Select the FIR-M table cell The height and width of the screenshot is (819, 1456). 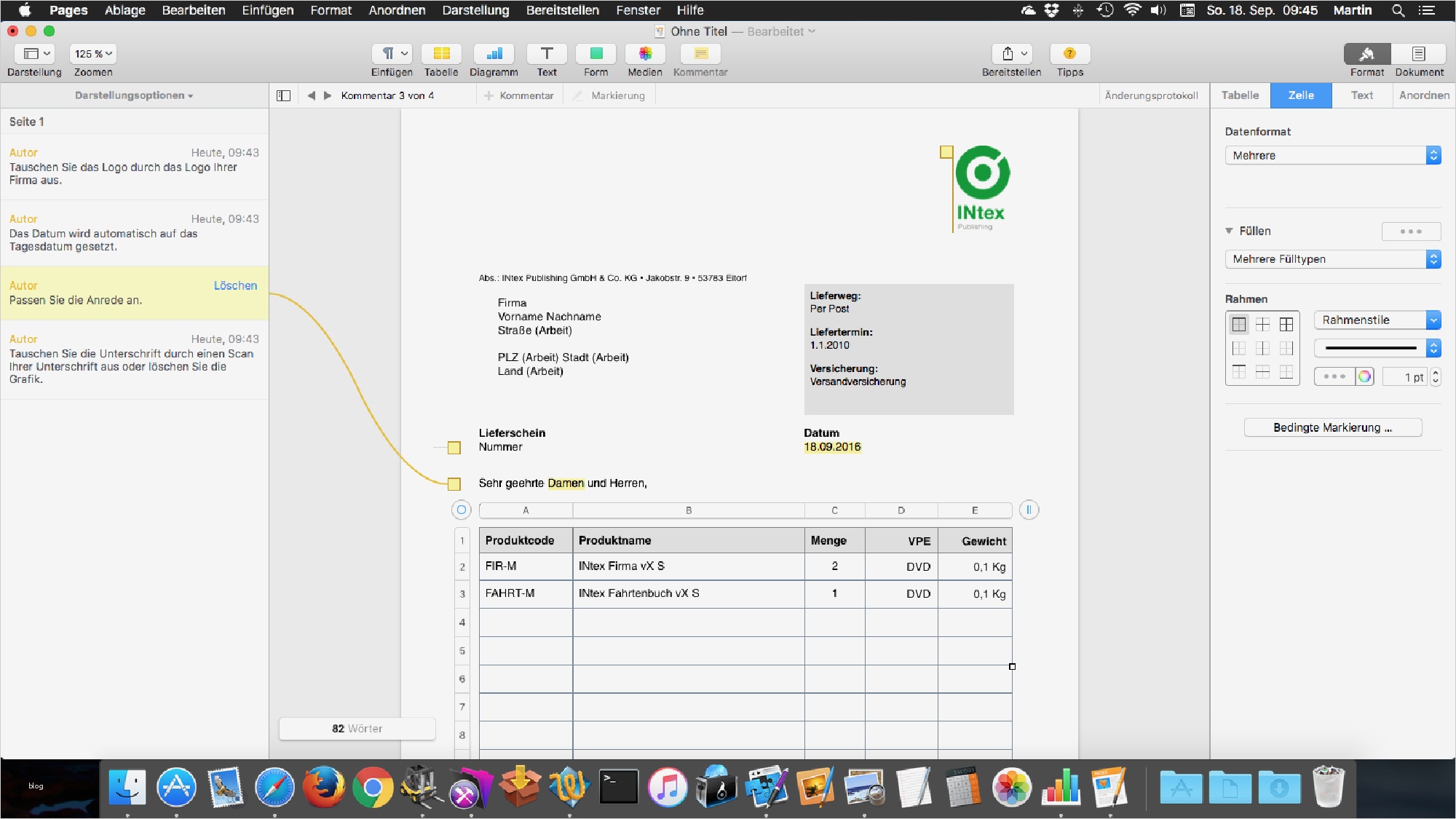[525, 566]
